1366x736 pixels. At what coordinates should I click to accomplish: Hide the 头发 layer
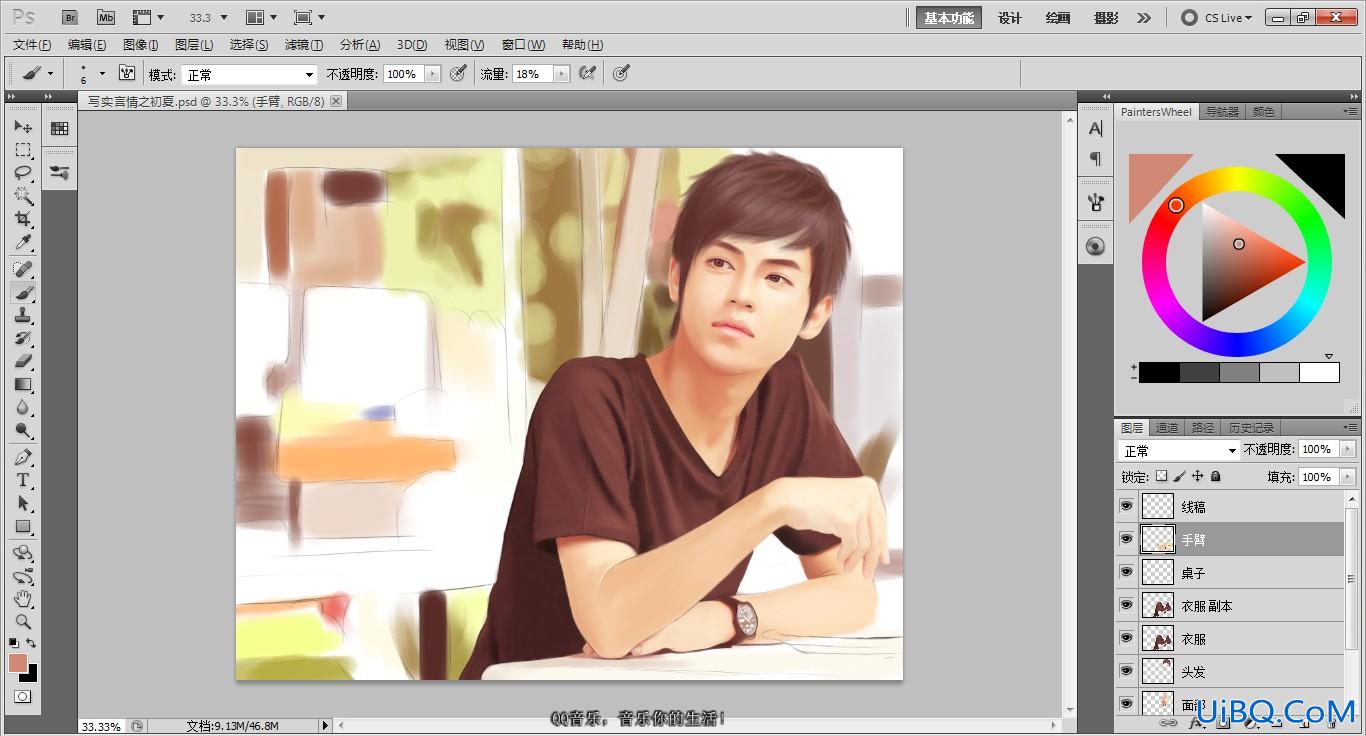1127,671
